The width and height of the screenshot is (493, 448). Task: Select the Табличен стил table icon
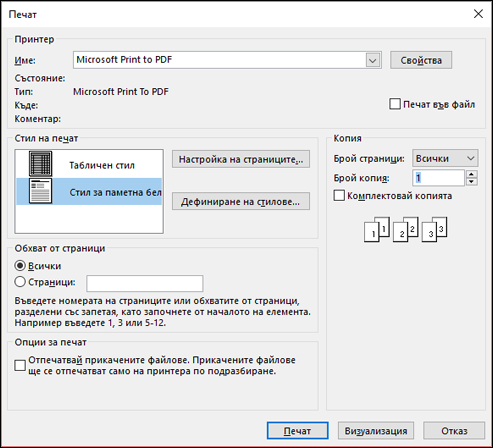[x=40, y=163]
